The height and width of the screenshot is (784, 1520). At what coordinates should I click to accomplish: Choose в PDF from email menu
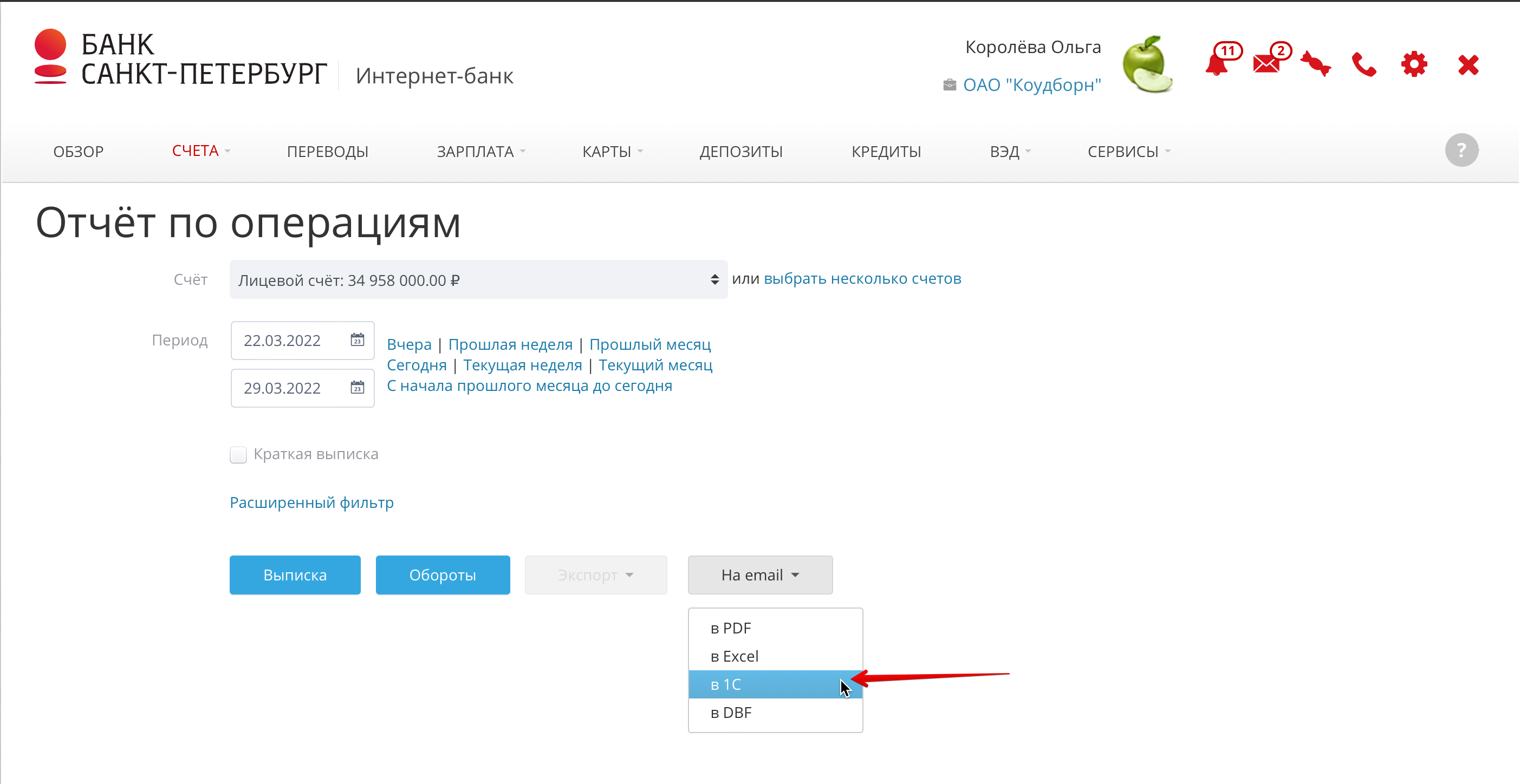(775, 628)
